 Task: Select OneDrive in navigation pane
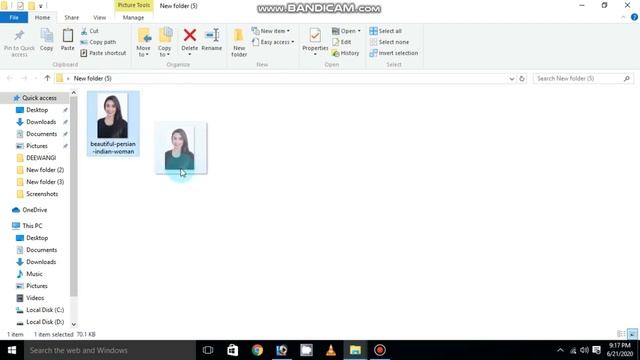click(x=34, y=210)
